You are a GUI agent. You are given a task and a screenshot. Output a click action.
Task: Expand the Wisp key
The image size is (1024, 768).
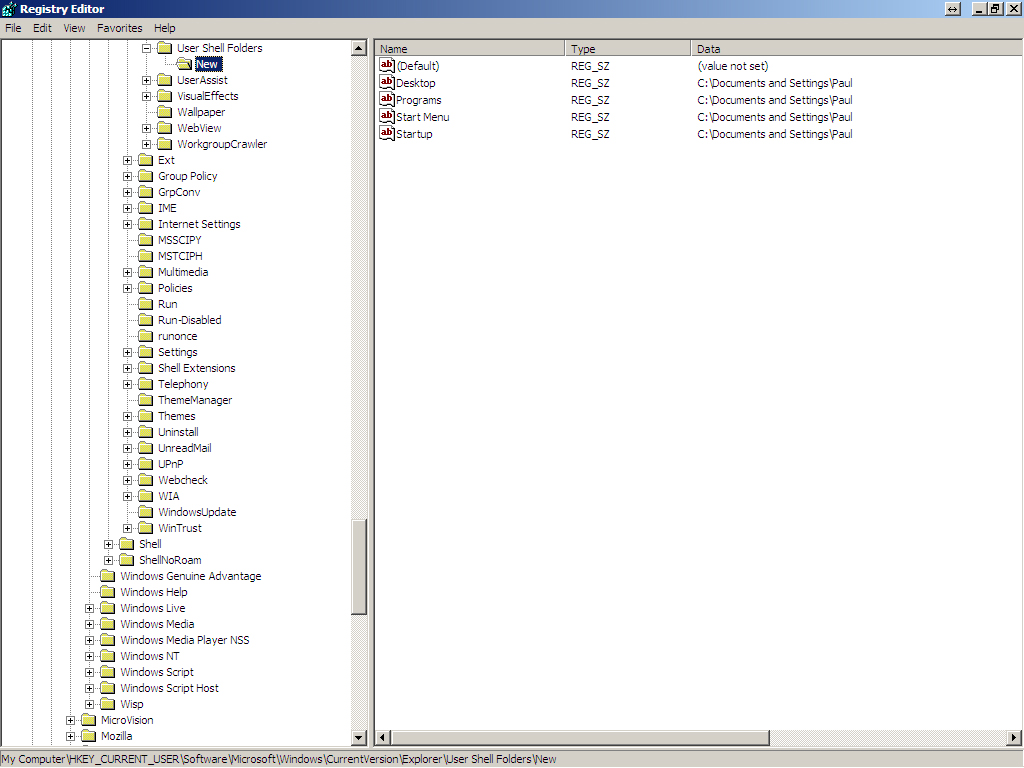90,704
